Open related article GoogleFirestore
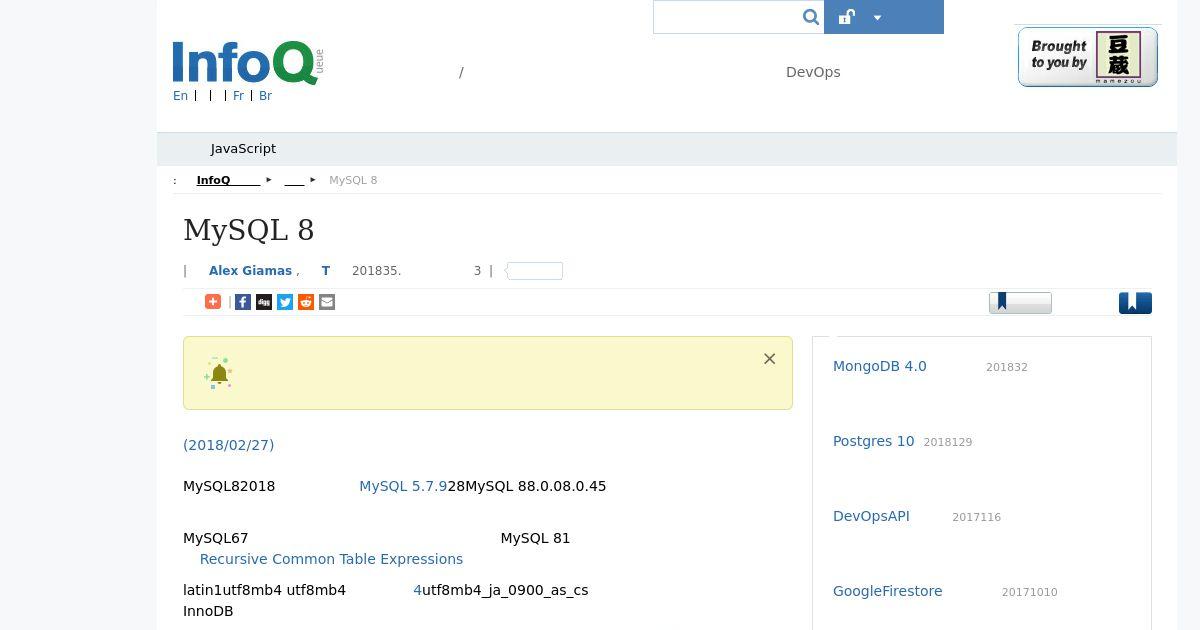The width and height of the screenshot is (1200, 630). click(x=888, y=591)
